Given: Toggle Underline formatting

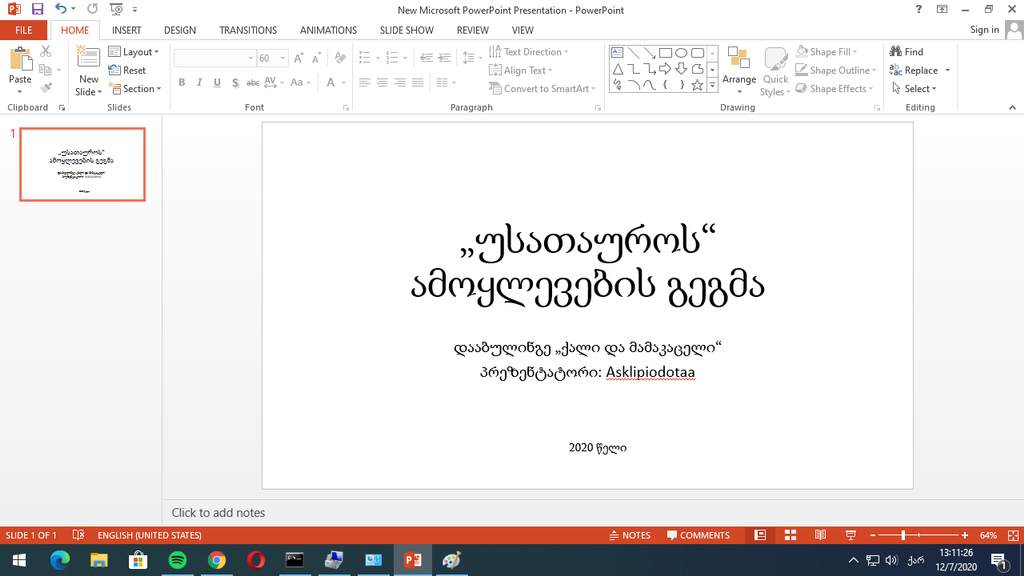Looking at the screenshot, I should click(x=217, y=82).
